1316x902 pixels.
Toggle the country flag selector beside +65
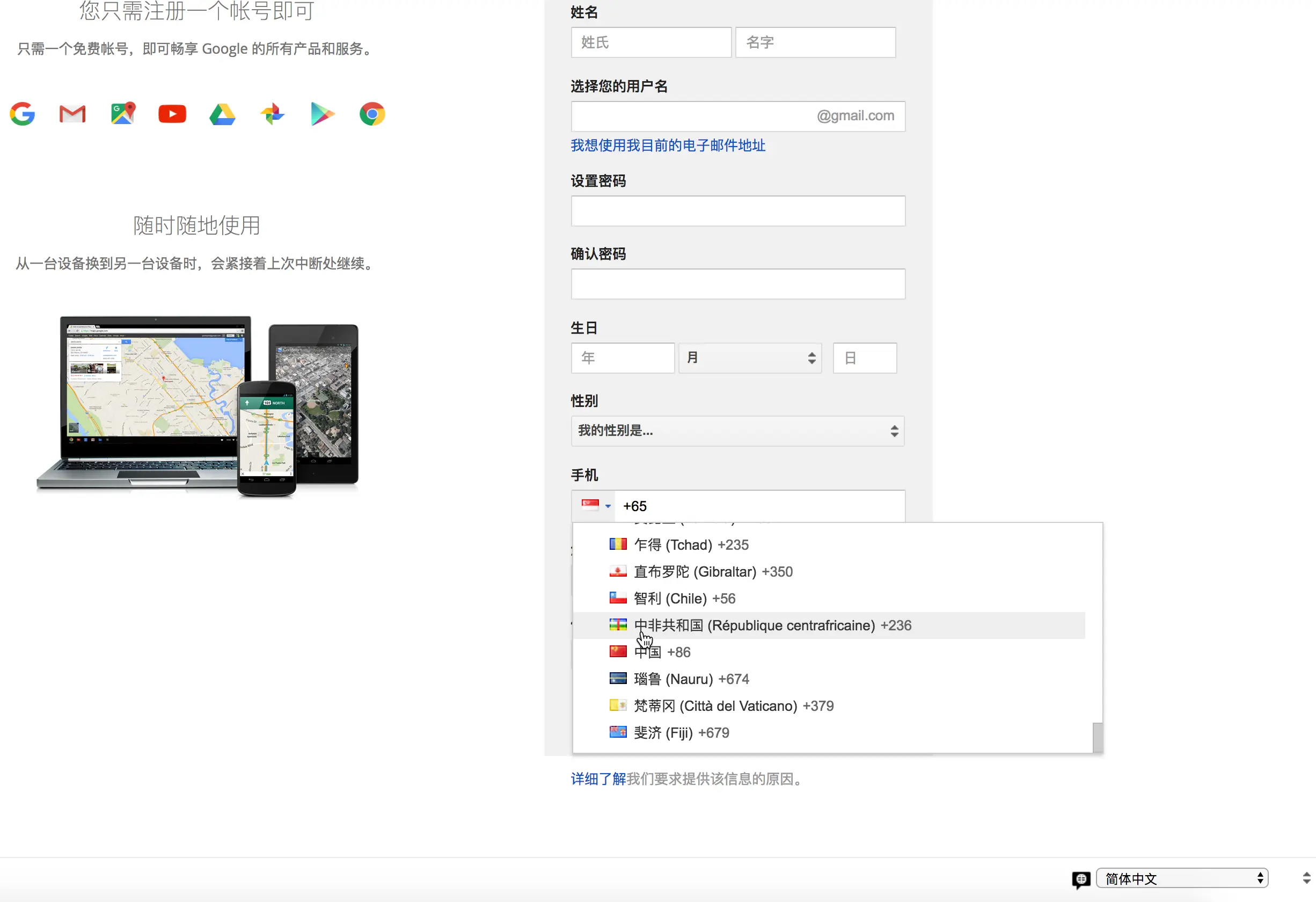coord(595,505)
